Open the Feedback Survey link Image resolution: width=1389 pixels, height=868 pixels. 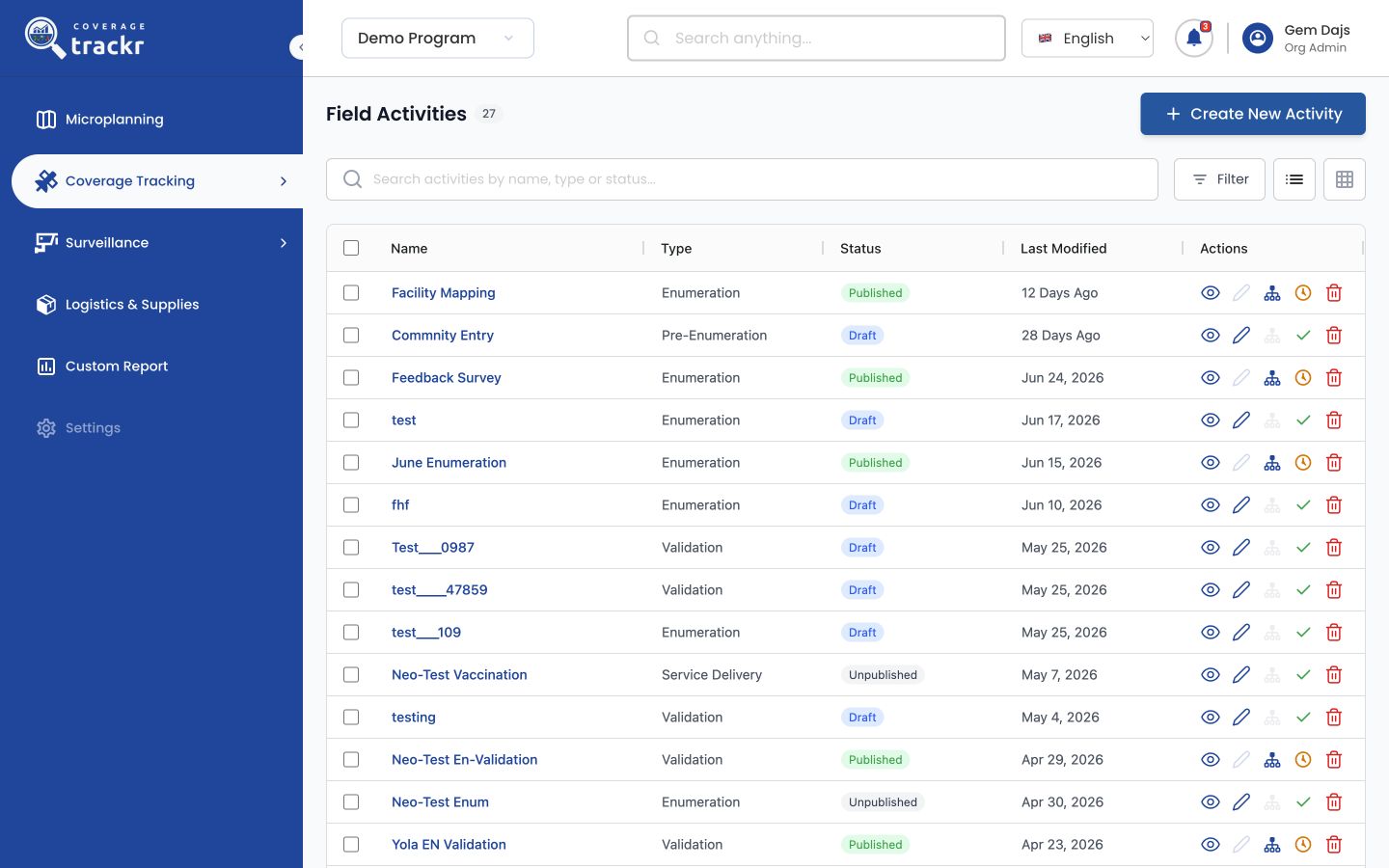(447, 378)
